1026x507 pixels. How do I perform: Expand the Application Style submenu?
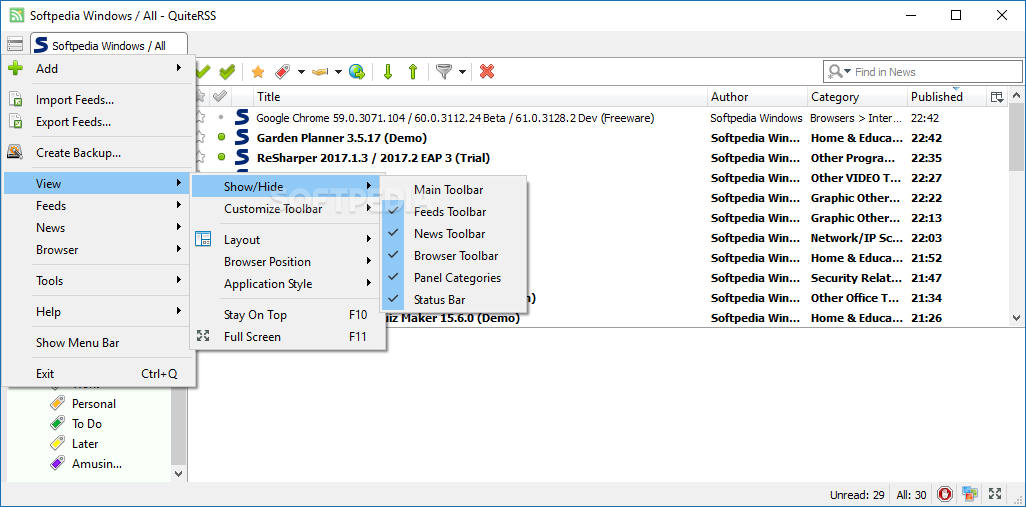pos(286,284)
